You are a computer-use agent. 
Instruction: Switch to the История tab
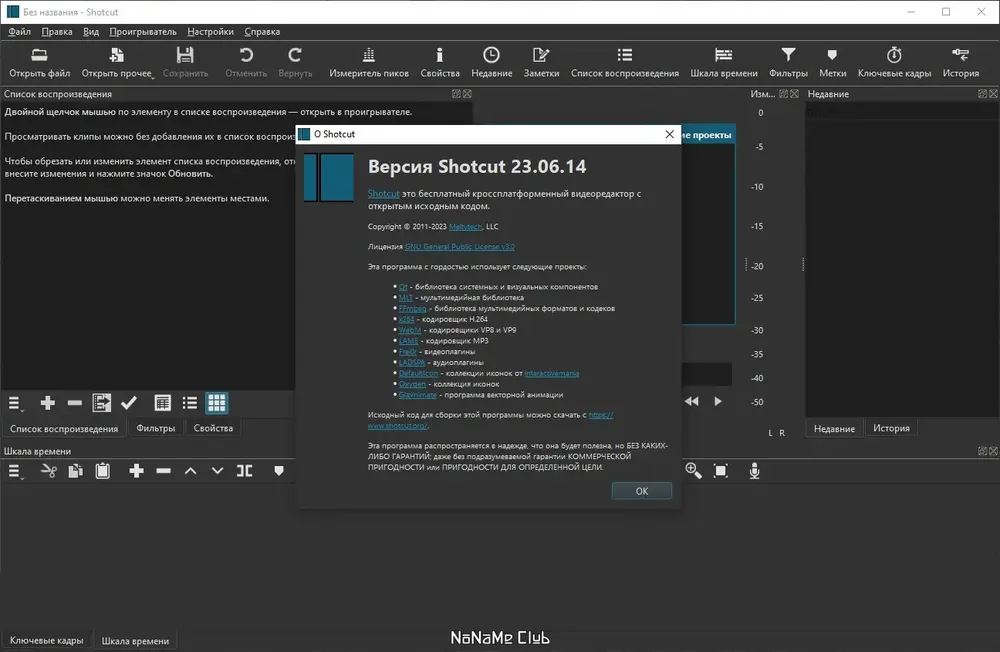(891, 428)
